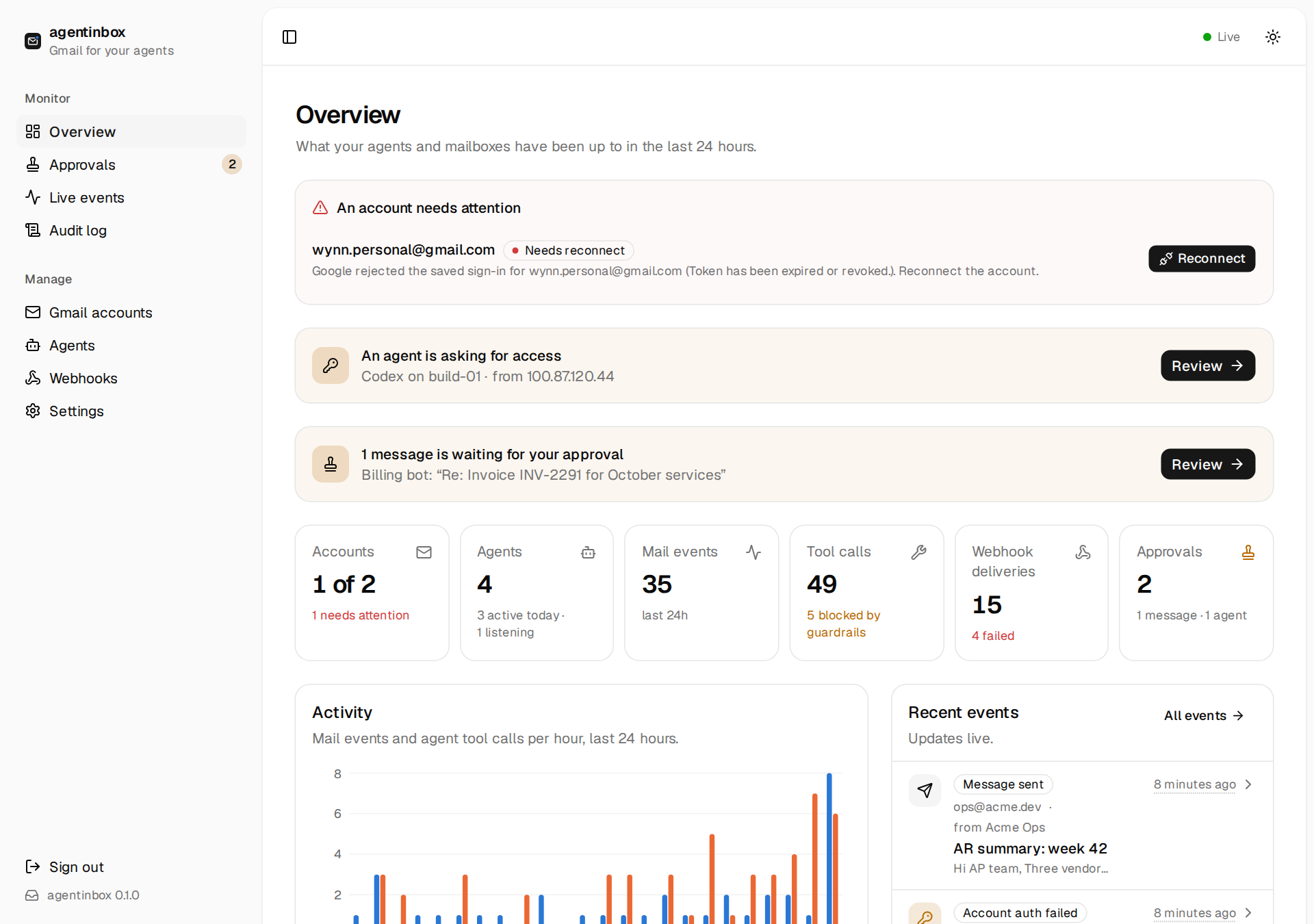
Task: Open the Webhooks page
Action: pos(131,378)
